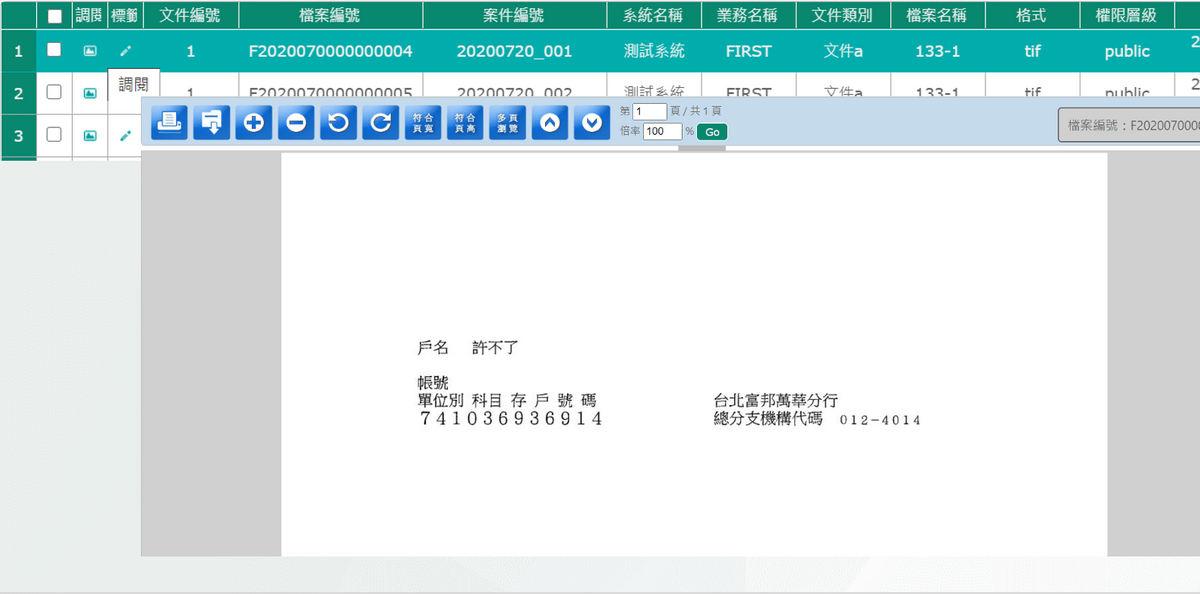The width and height of the screenshot is (1200, 594).
Task: Check the checkbox for row 1
Action: (54, 50)
